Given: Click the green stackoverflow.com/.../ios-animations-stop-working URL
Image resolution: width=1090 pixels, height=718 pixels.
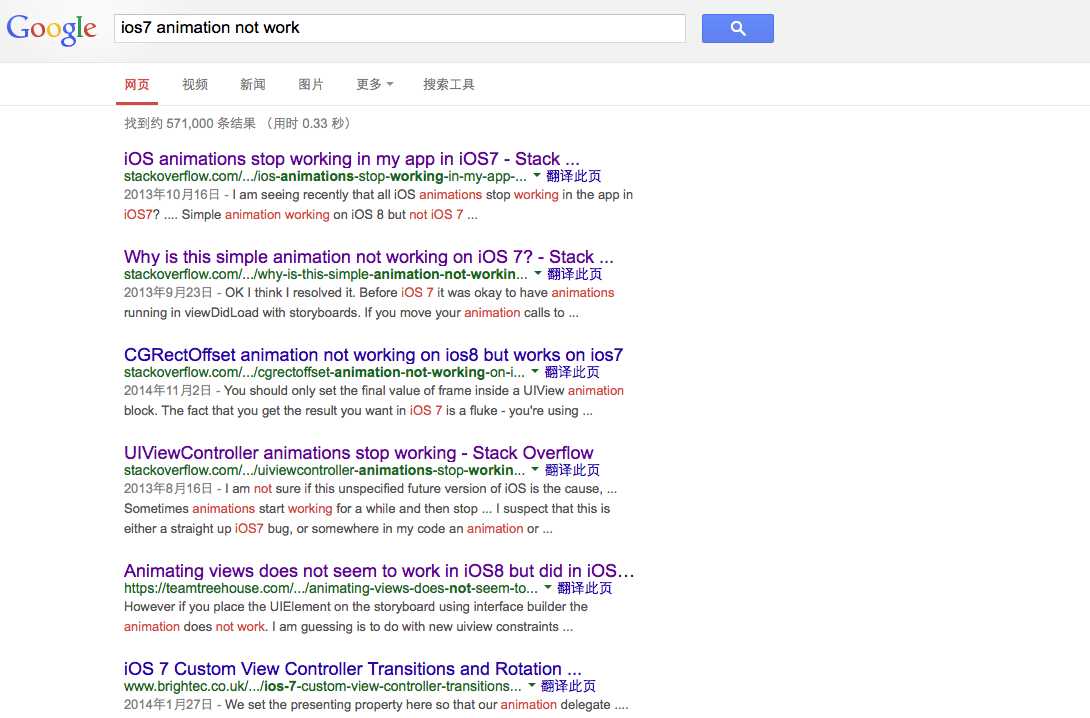Looking at the screenshot, I should click(325, 177).
